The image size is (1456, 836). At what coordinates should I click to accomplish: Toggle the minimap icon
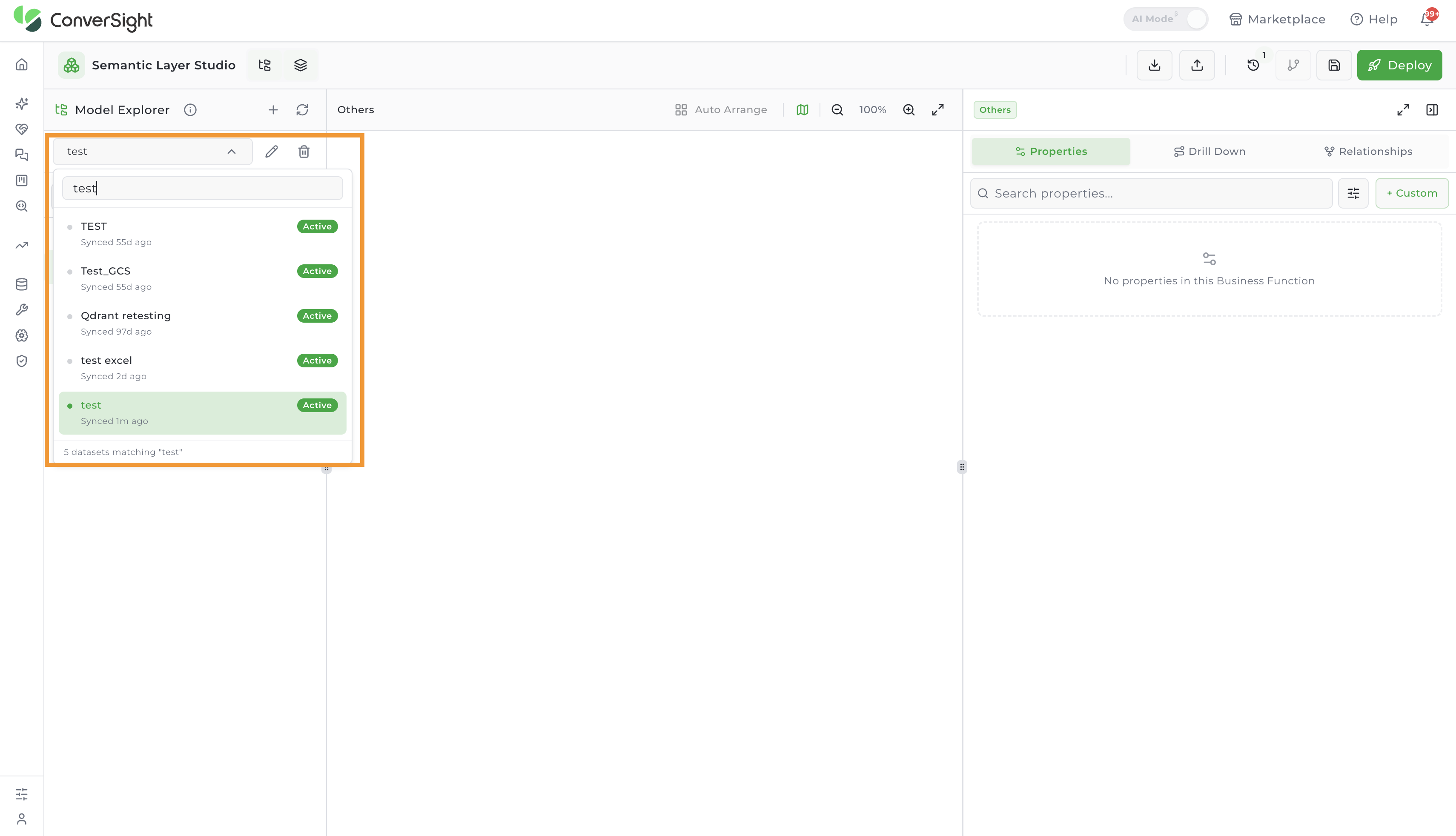point(803,110)
